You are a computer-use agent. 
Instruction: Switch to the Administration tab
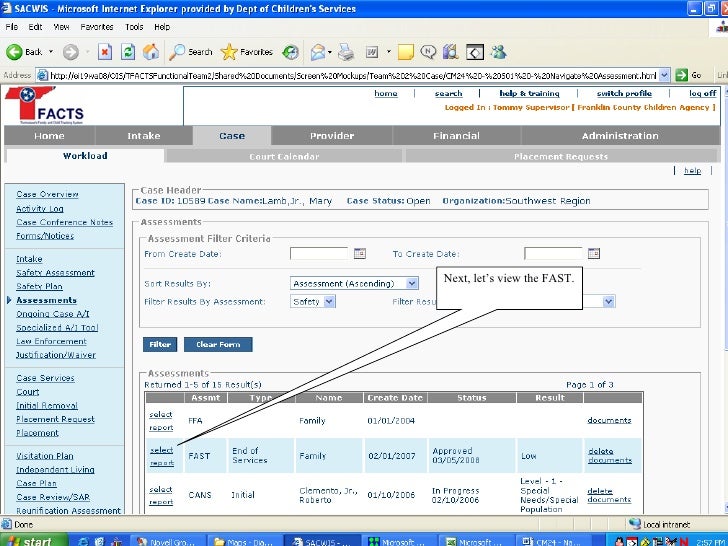coord(620,136)
